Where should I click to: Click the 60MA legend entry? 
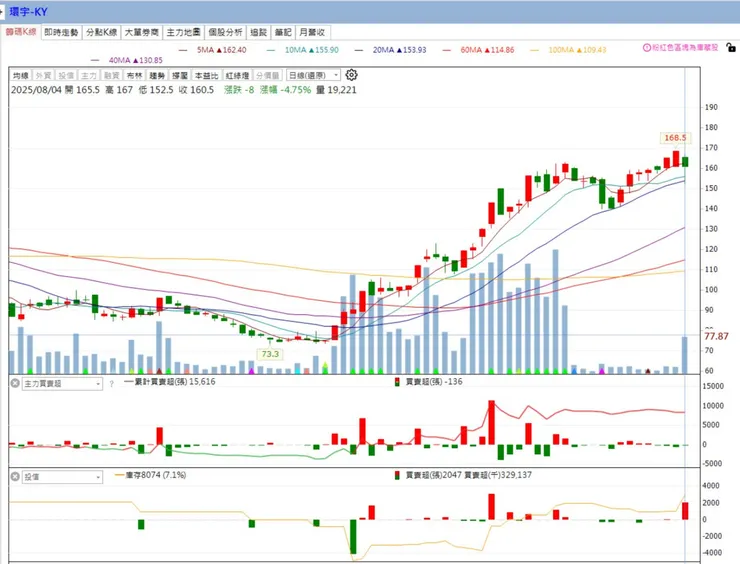[x=479, y=50]
